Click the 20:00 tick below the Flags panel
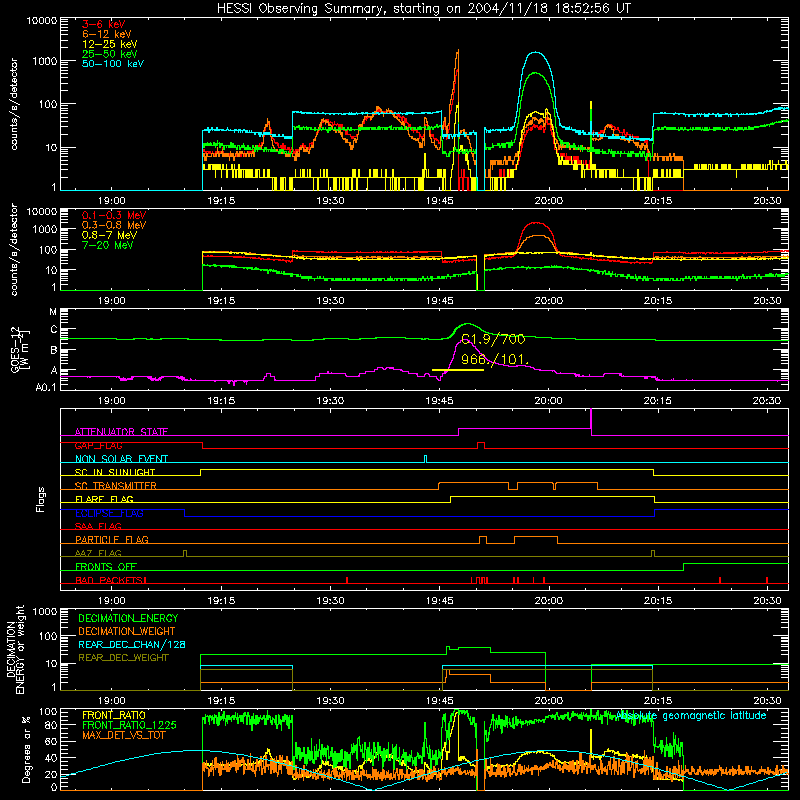Screen dimensions: 800x800 pyautogui.click(x=548, y=601)
